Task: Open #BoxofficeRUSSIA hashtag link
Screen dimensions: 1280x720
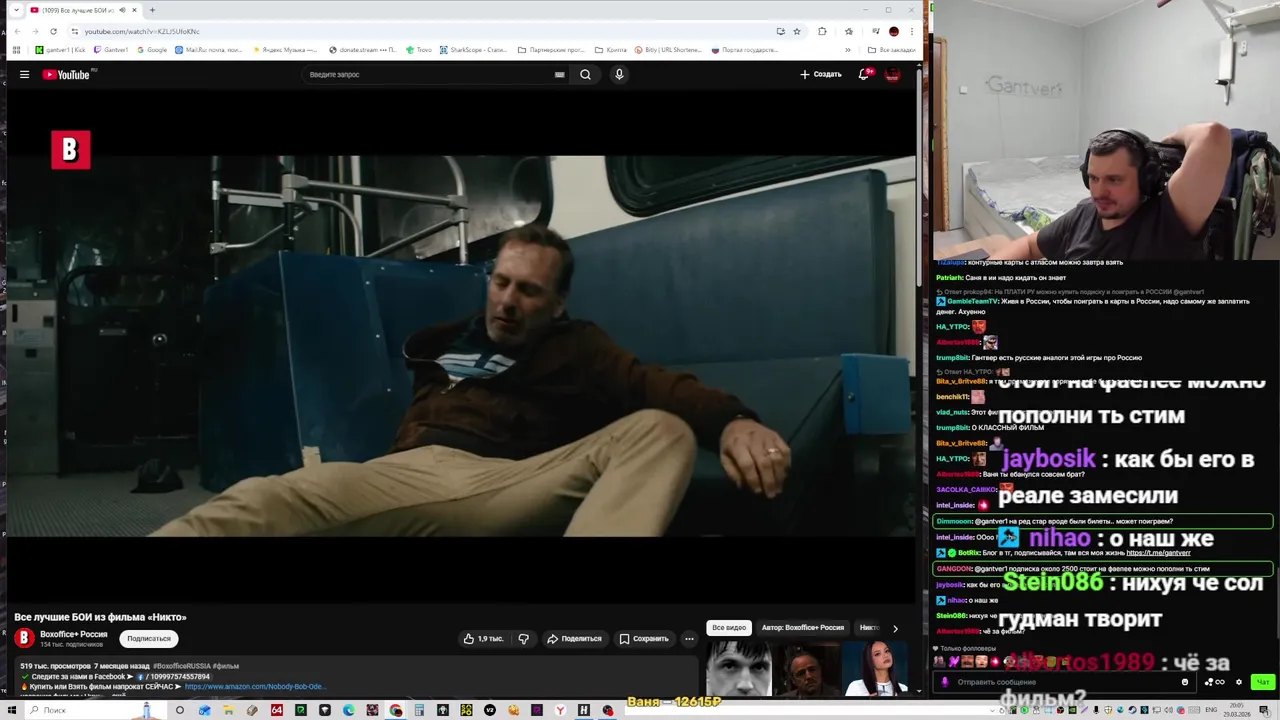Action: 181,666
